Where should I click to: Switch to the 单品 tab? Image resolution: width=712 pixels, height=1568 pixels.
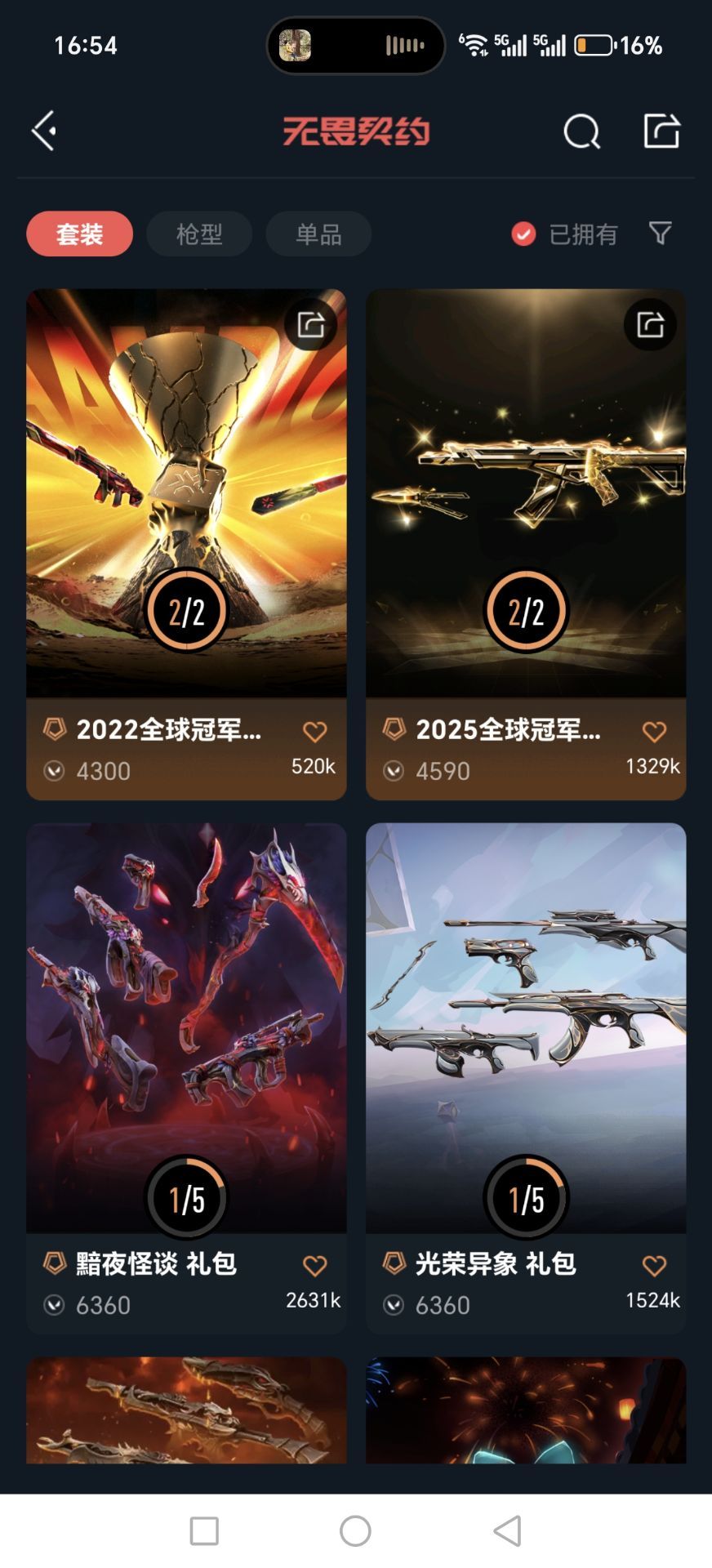click(318, 234)
